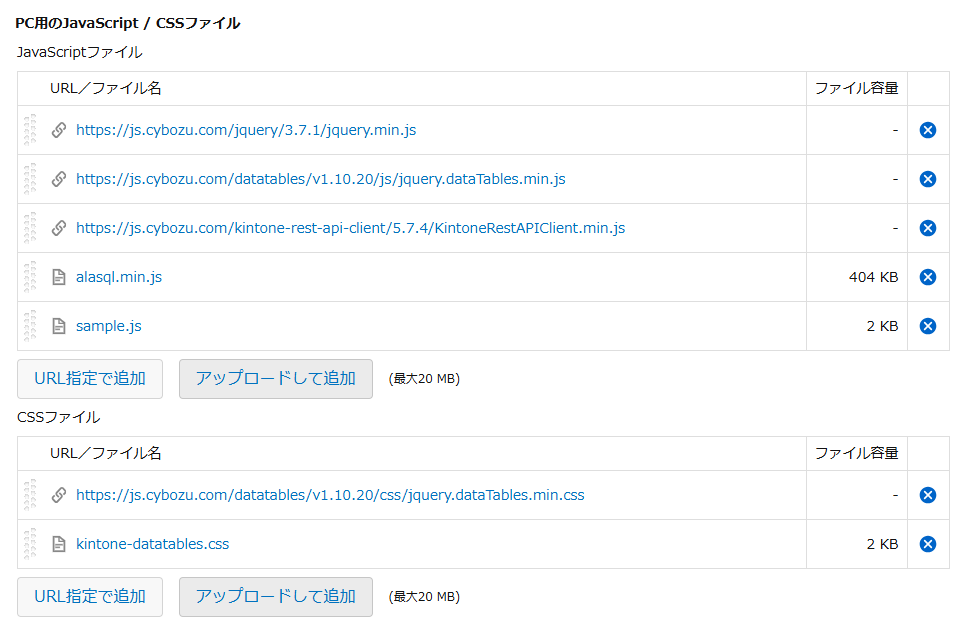
Task: Click URL指定で追加 under JavaScript files
Action: (89, 379)
